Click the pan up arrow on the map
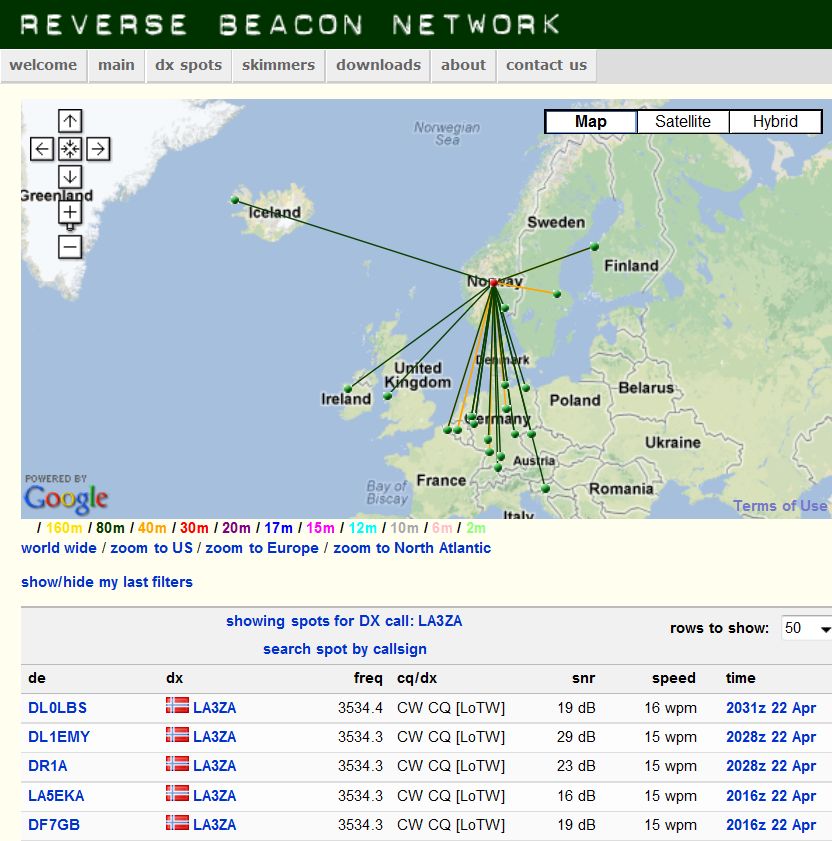The height and width of the screenshot is (841, 832). [x=69, y=121]
